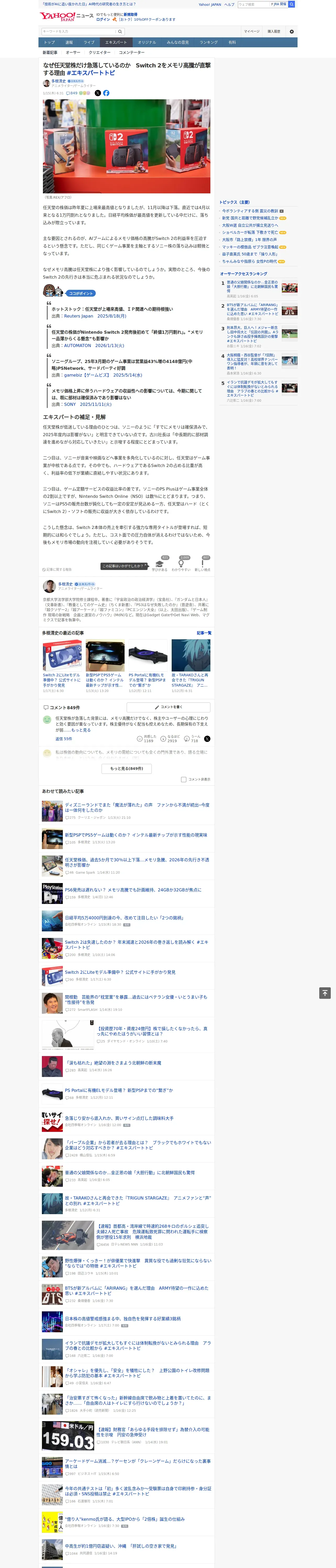The width and height of the screenshot is (336, 1568).
Task: Open the Switch 2にLiteモデル article thumbnail
Action: point(62,656)
